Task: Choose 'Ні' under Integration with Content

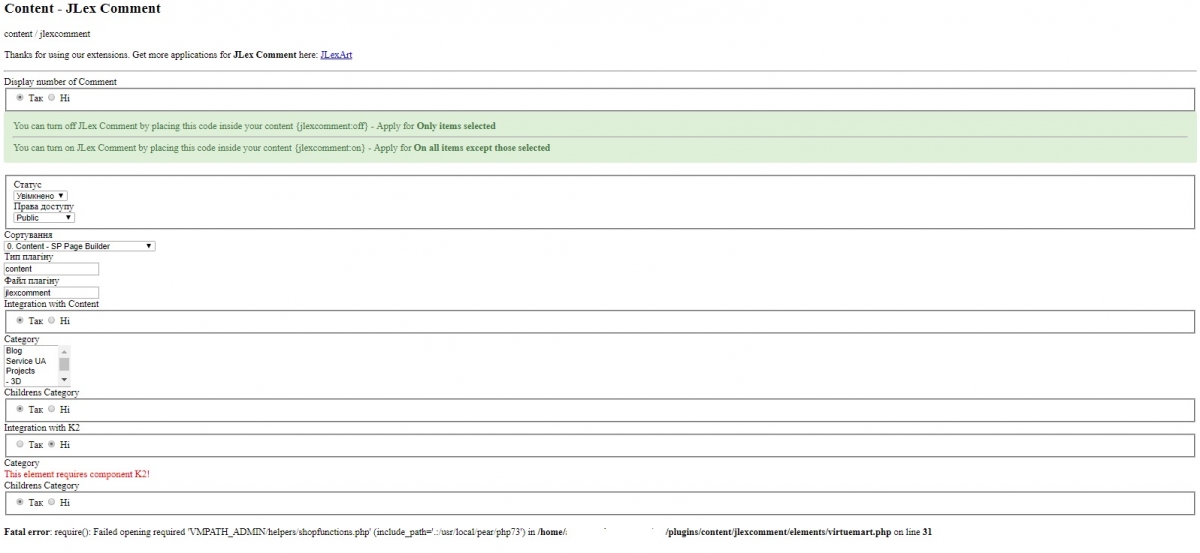Action: click(52, 321)
